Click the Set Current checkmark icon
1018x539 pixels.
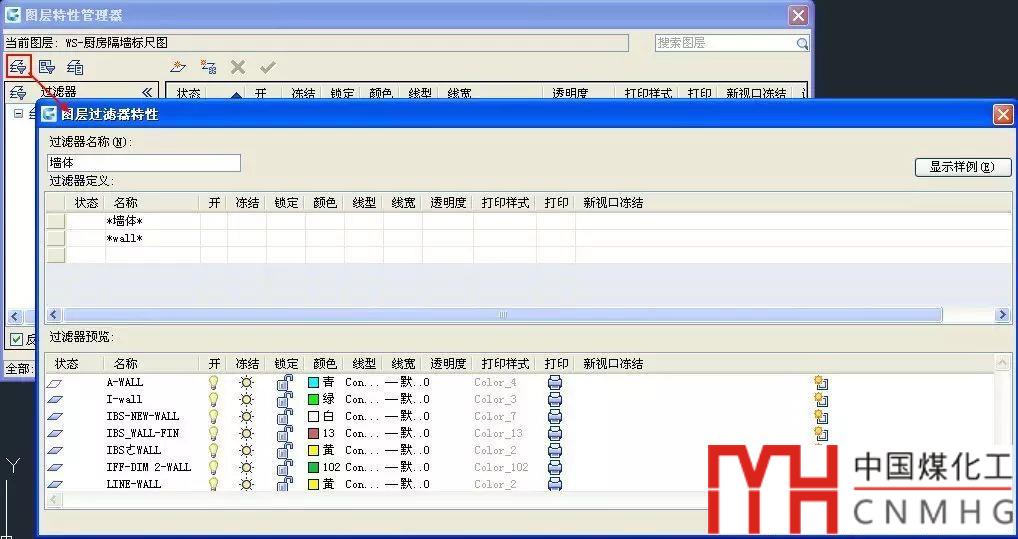click(267, 66)
